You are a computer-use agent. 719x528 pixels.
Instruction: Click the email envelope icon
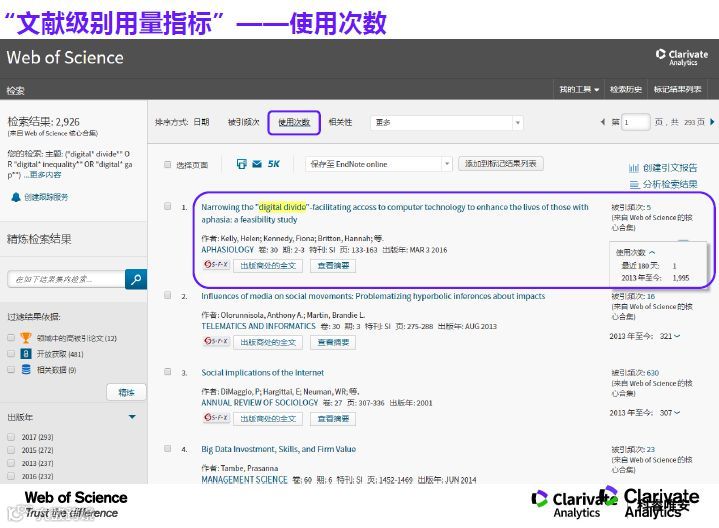tap(257, 164)
